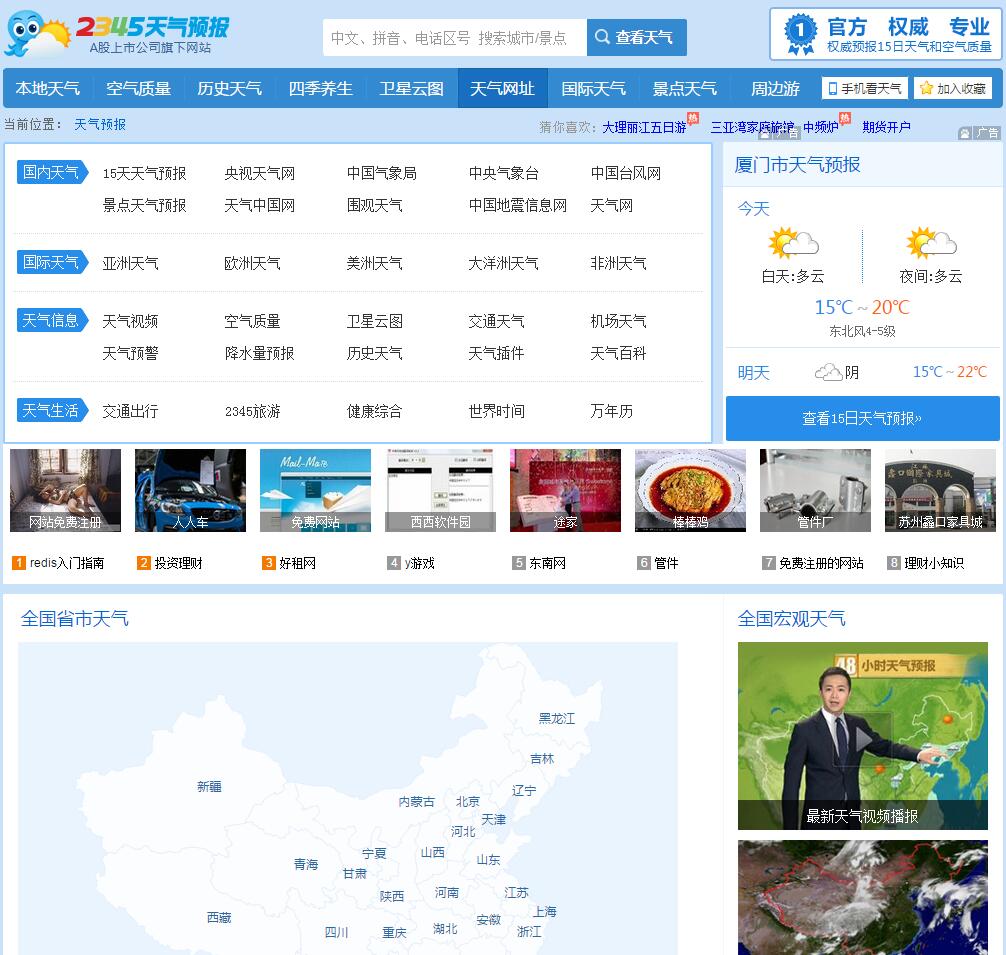Click 查看15日天气预报 button
Screen dimensions: 1006x955
point(862,418)
